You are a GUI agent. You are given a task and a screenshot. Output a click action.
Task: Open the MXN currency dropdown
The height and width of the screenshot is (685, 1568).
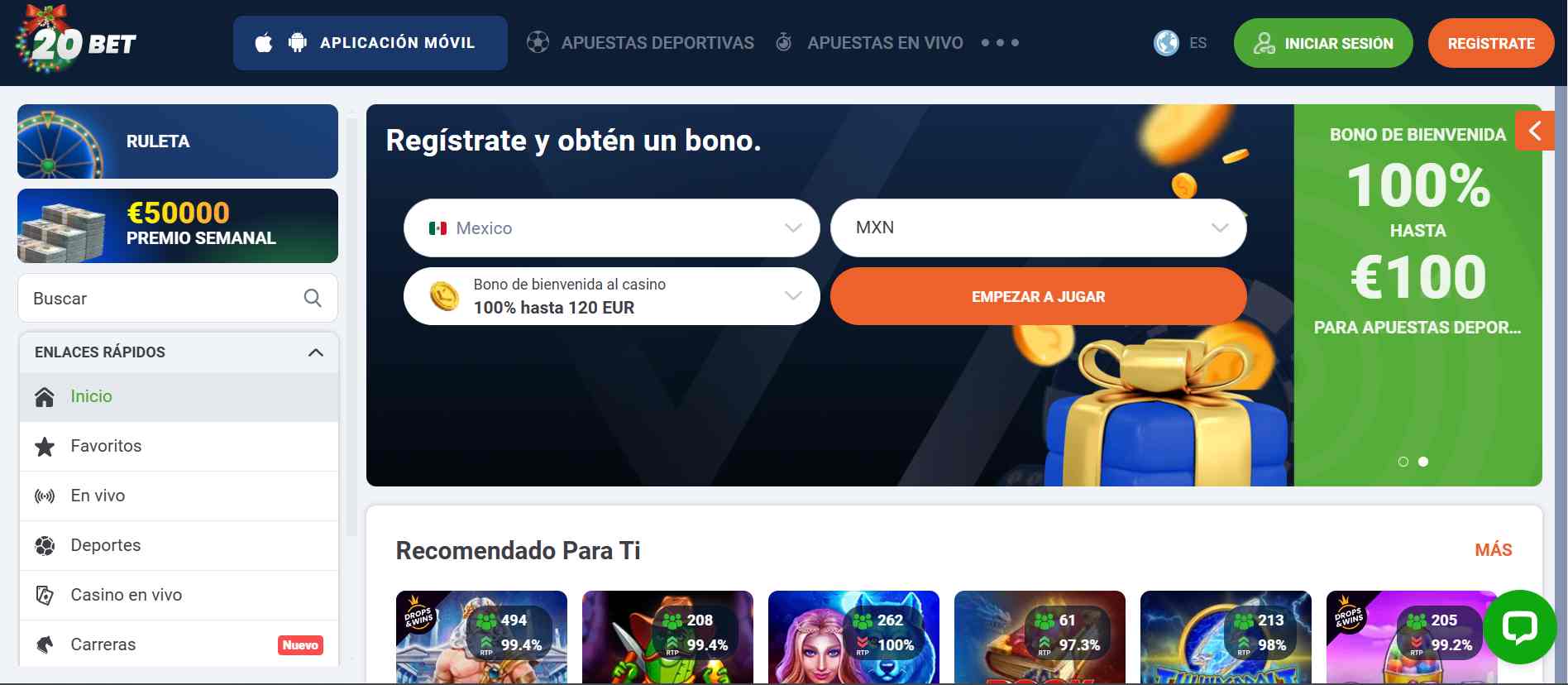coord(1039,228)
